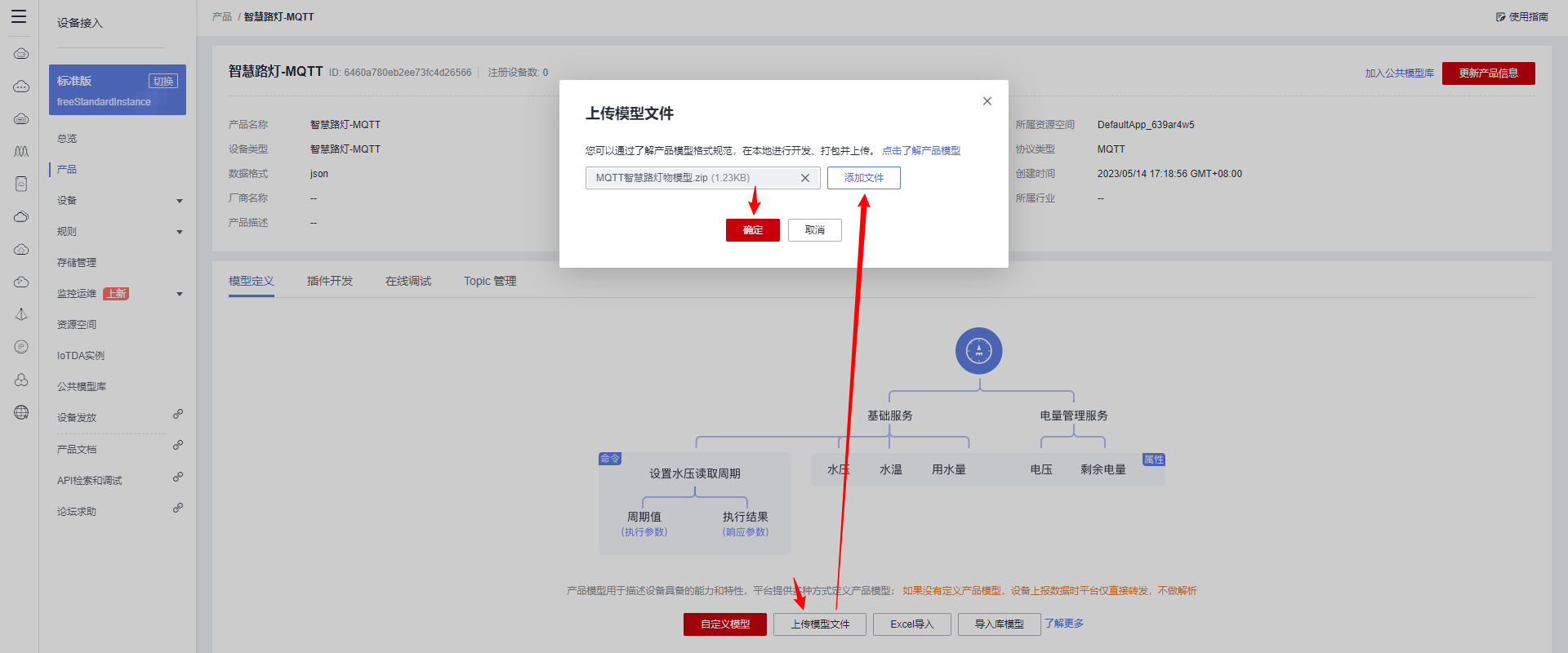Click the blue compass icon in model diagram

pyautogui.click(x=978, y=351)
